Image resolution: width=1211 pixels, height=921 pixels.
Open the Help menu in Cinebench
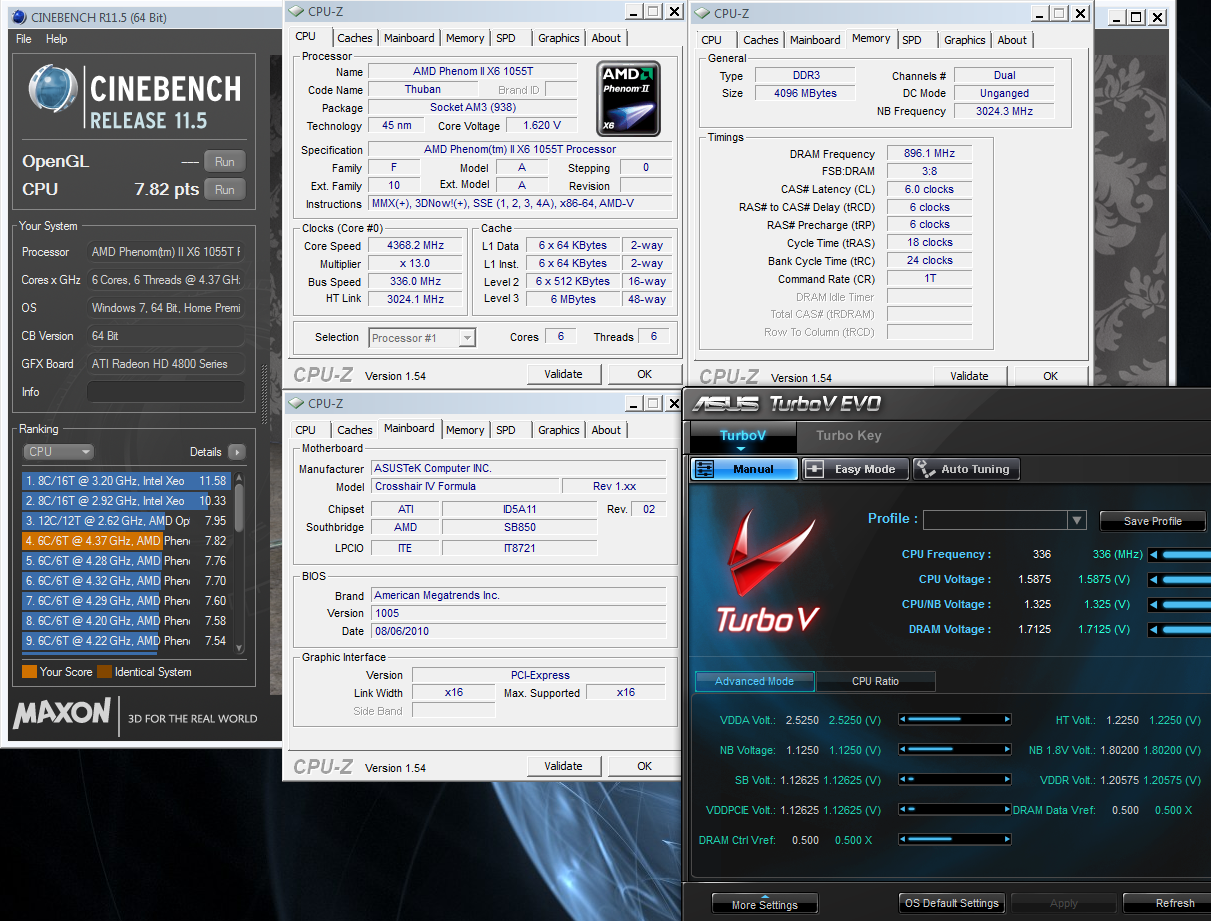tap(57, 39)
